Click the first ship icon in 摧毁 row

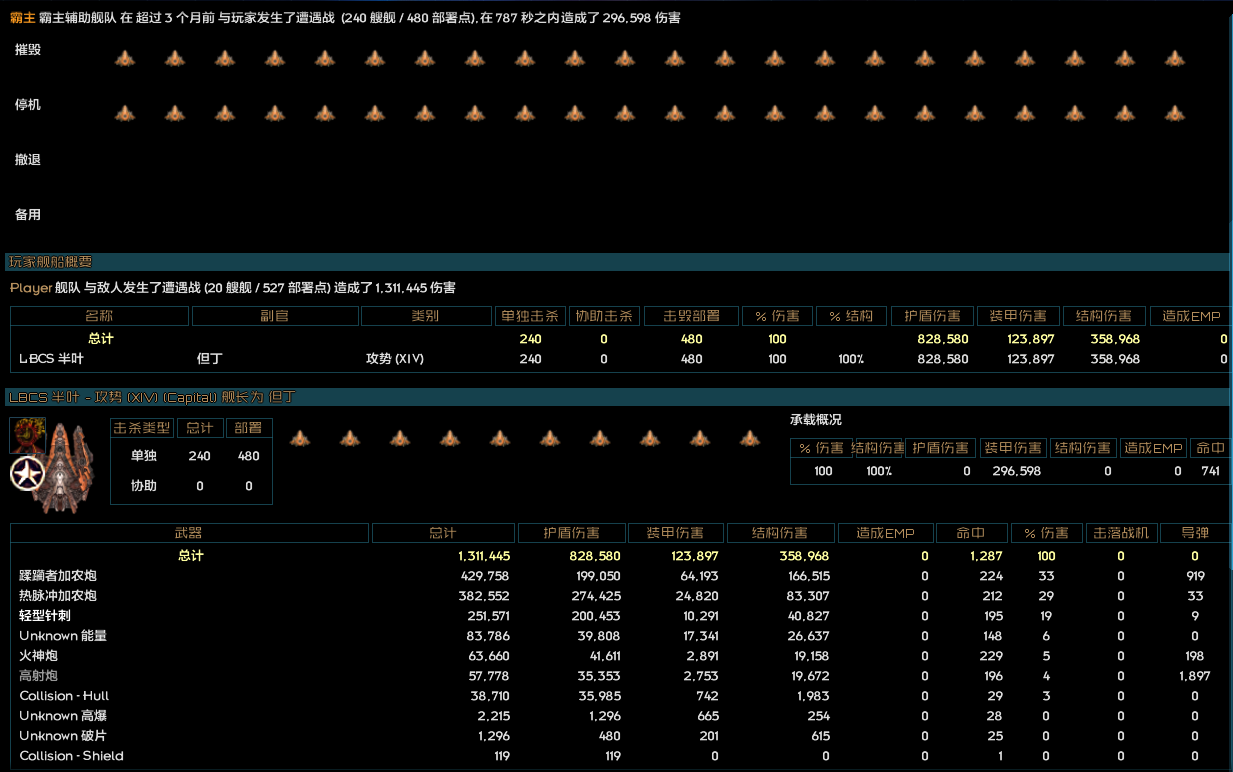124,59
